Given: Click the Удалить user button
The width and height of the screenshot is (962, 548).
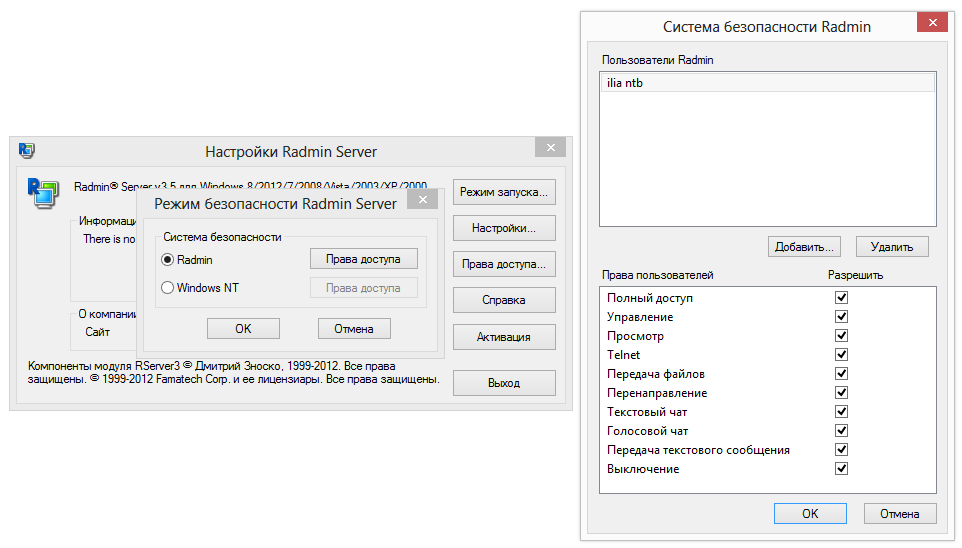Looking at the screenshot, I should (892, 246).
